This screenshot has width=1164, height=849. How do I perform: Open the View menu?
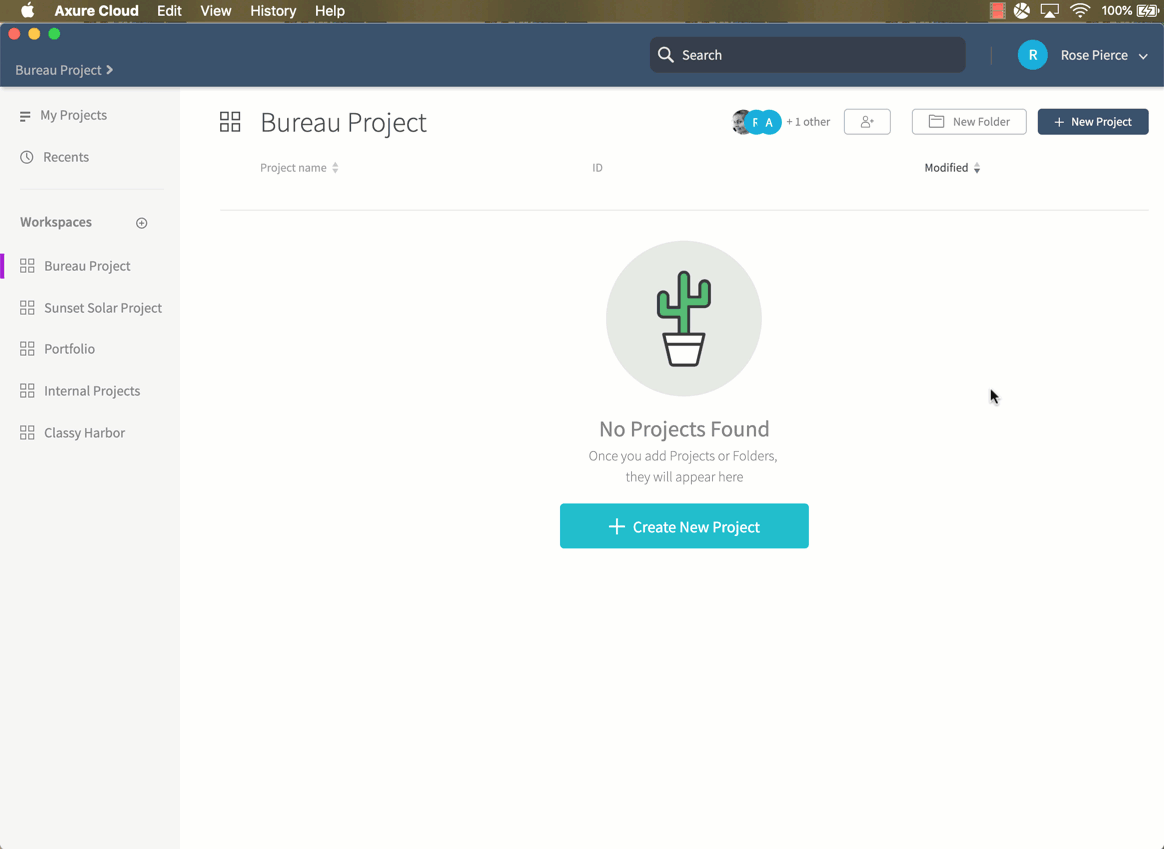pyautogui.click(x=216, y=10)
